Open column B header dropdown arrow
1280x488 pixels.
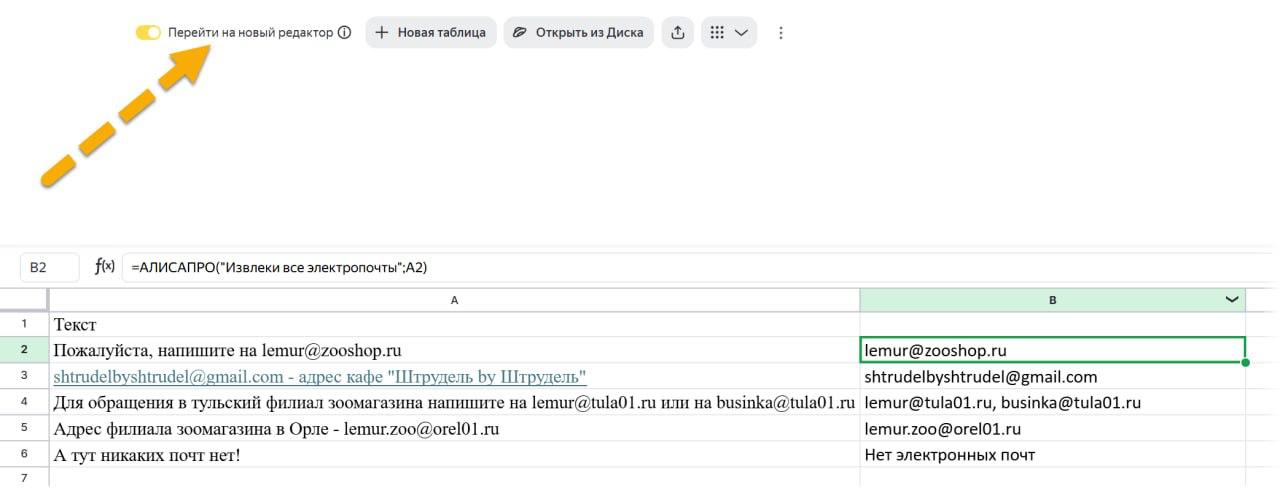[1231, 299]
